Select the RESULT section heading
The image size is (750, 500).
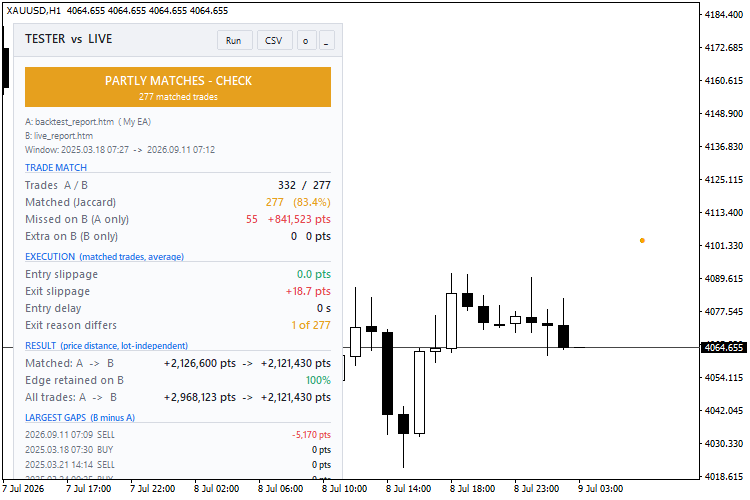(x=106, y=345)
